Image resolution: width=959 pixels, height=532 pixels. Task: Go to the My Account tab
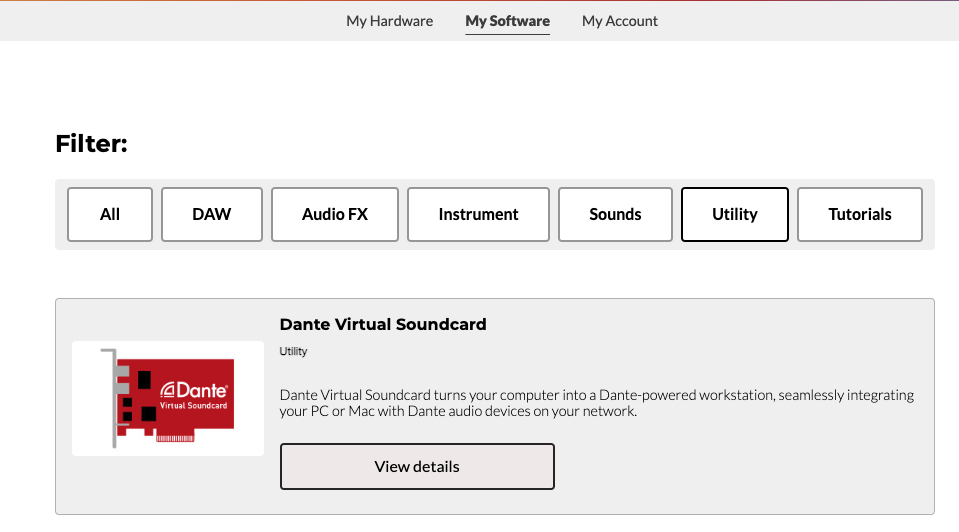620,21
